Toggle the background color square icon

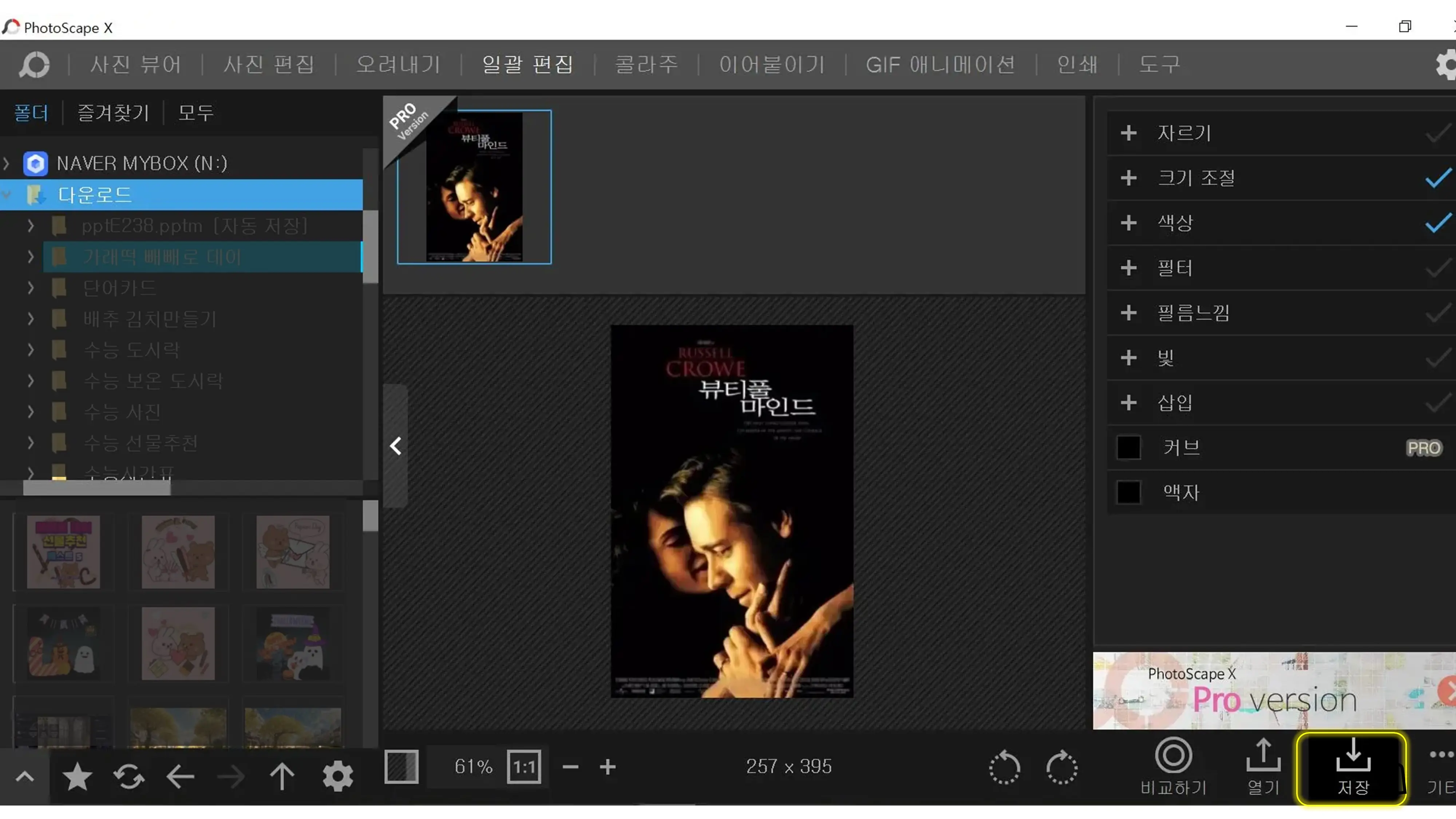coord(401,767)
